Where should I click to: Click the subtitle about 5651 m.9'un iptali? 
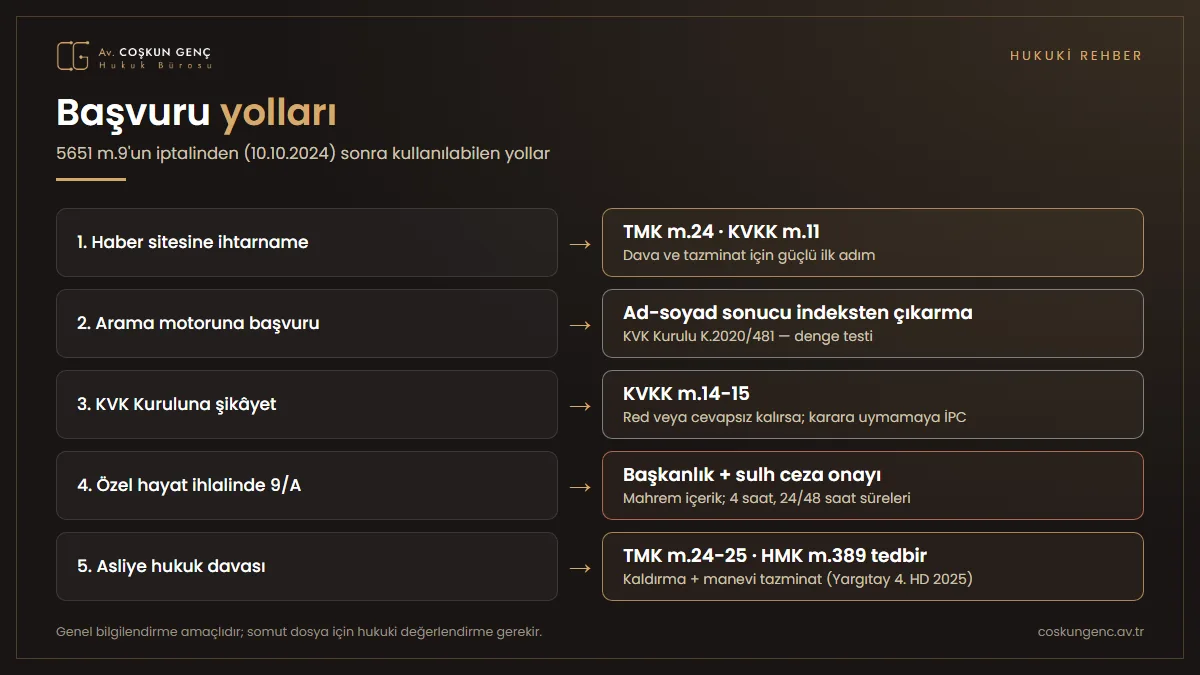[303, 154]
